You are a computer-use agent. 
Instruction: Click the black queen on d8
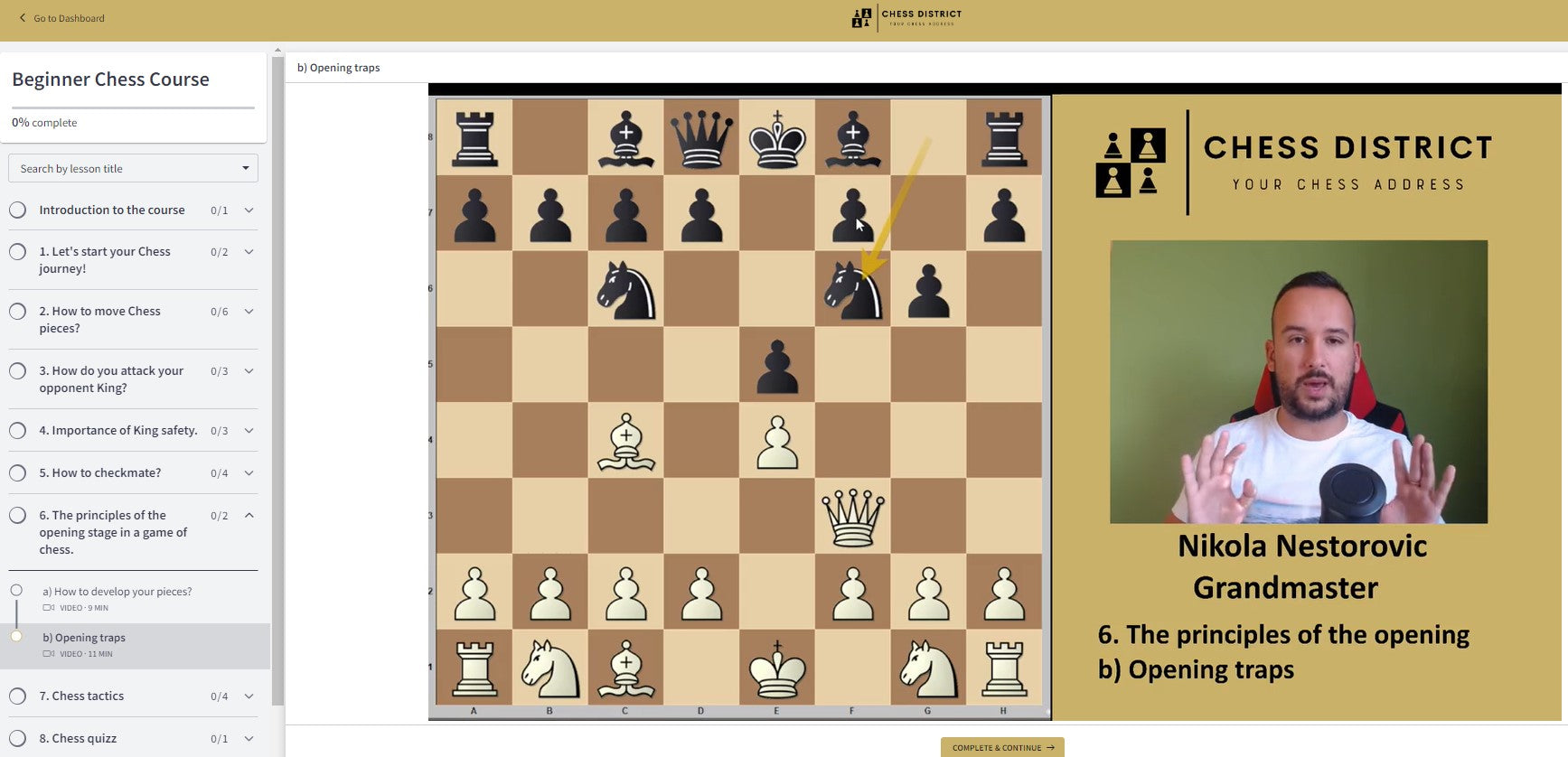click(701, 138)
